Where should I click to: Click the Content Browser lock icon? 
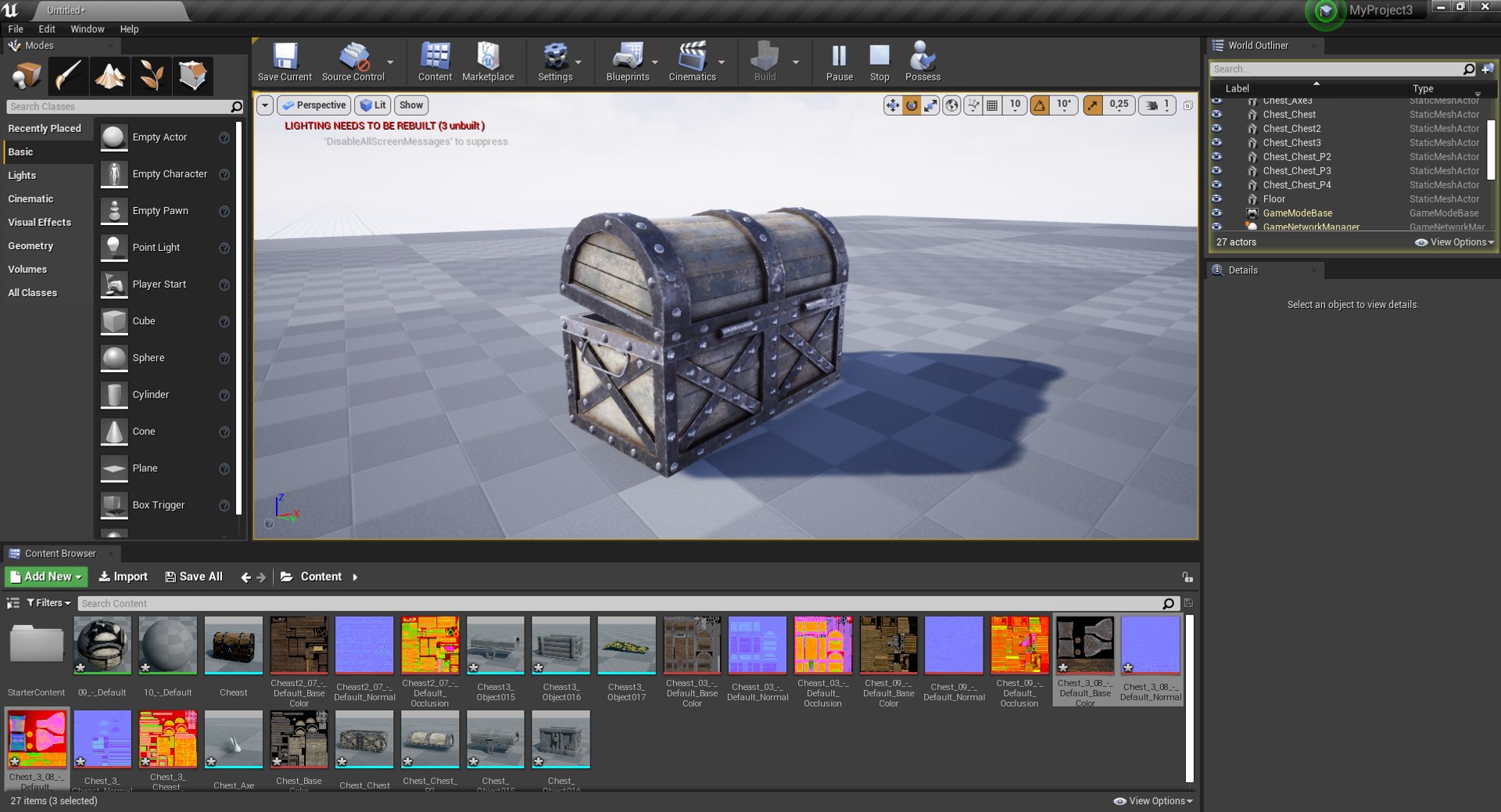coord(1188,578)
